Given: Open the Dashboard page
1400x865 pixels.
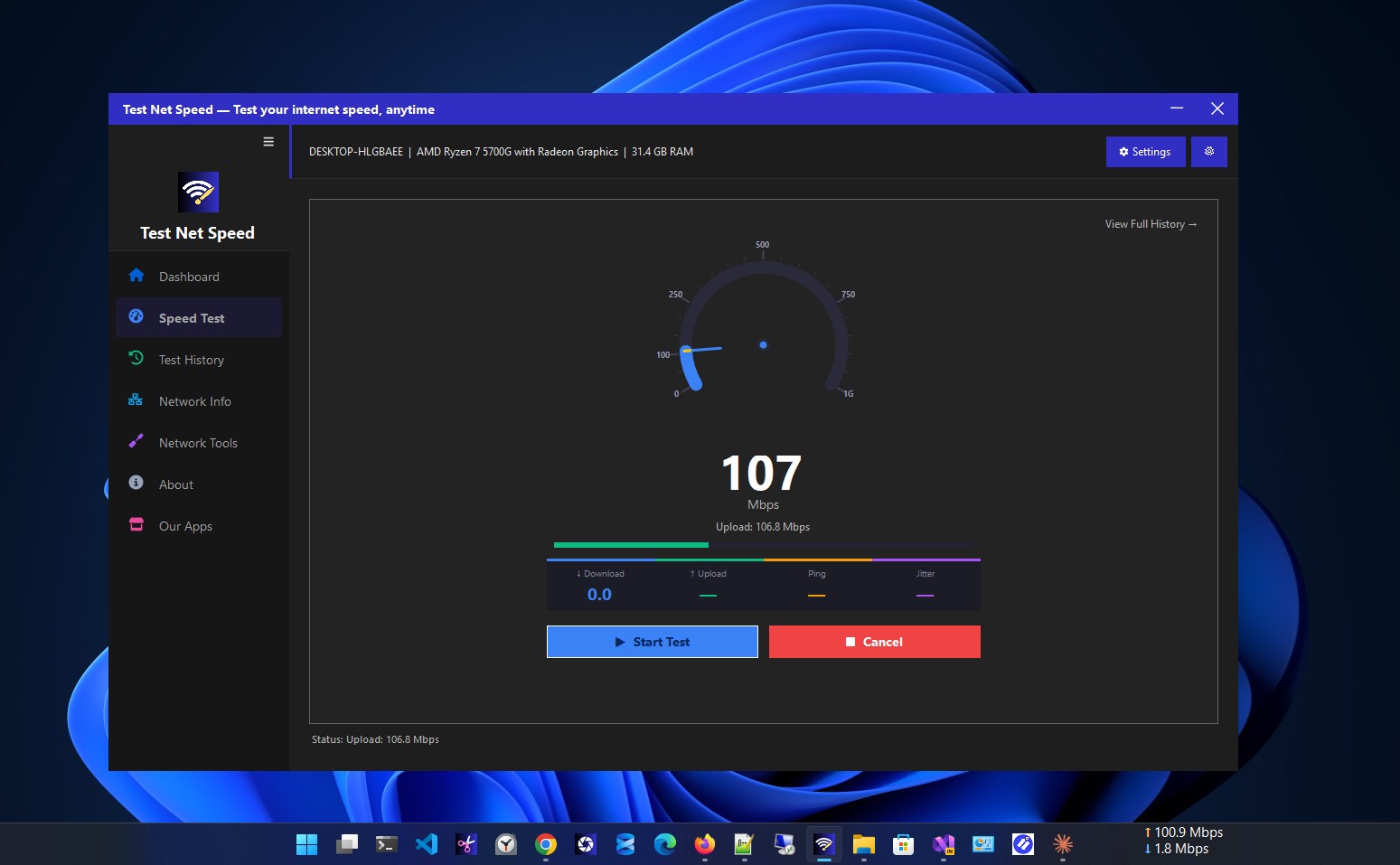Looking at the screenshot, I should [x=199, y=277].
